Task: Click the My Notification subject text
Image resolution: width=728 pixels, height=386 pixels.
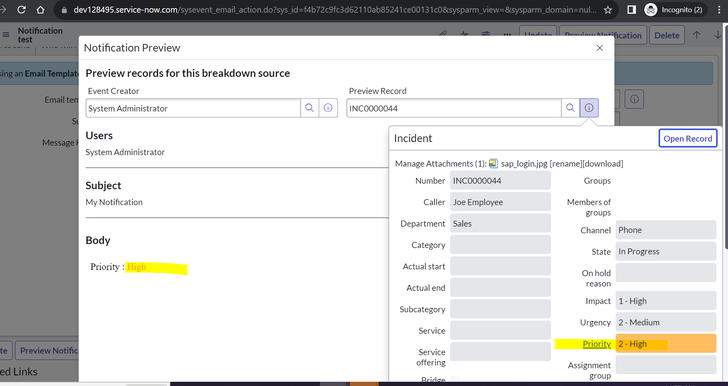Action: [x=114, y=202]
